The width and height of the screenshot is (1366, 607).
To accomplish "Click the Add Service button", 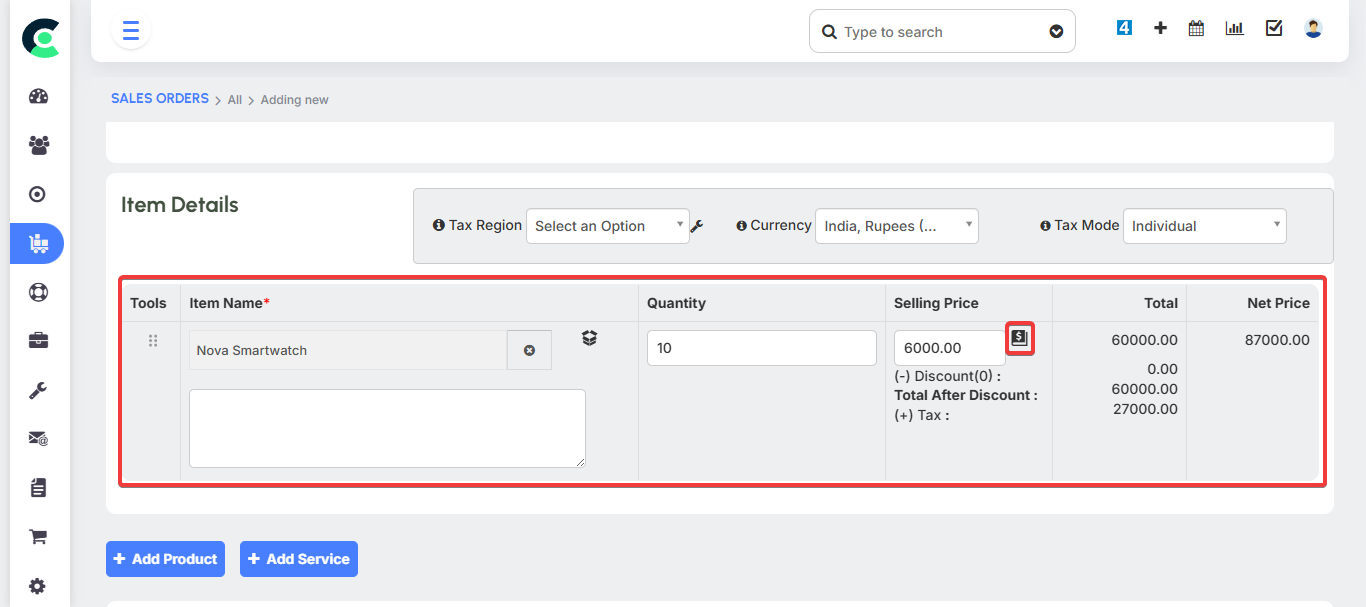I will pos(298,559).
